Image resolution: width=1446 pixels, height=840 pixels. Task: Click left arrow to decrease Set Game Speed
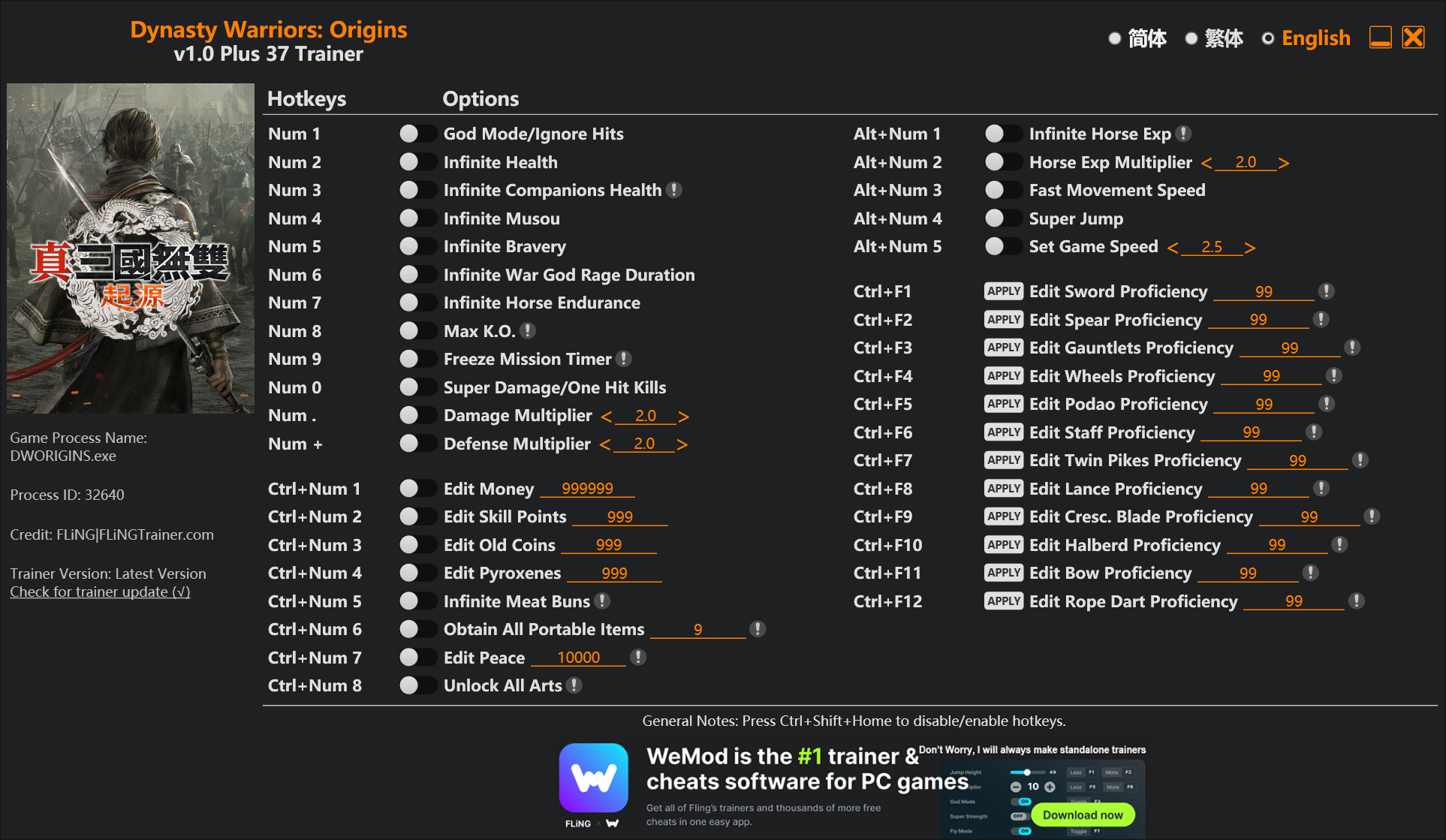coord(1173,246)
